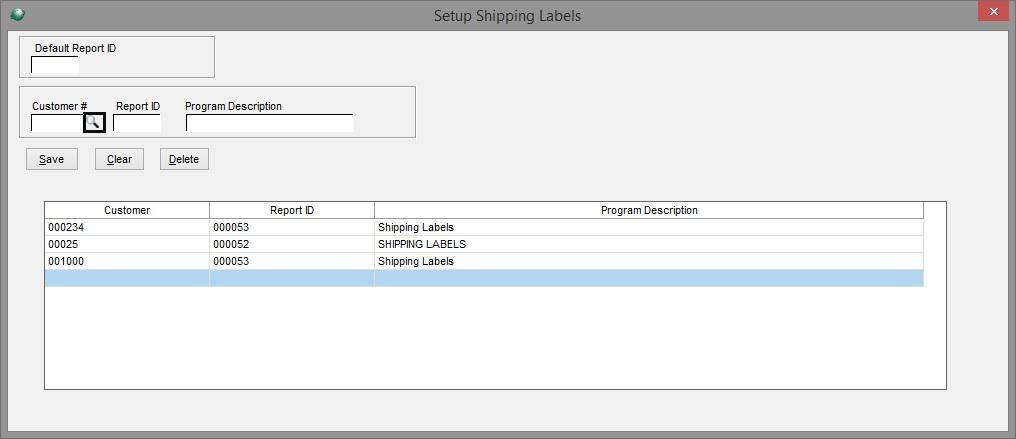This screenshot has width=1016, height=439.
Task: Select the highlighted empty grid row
Action: [x=484, y=278]
